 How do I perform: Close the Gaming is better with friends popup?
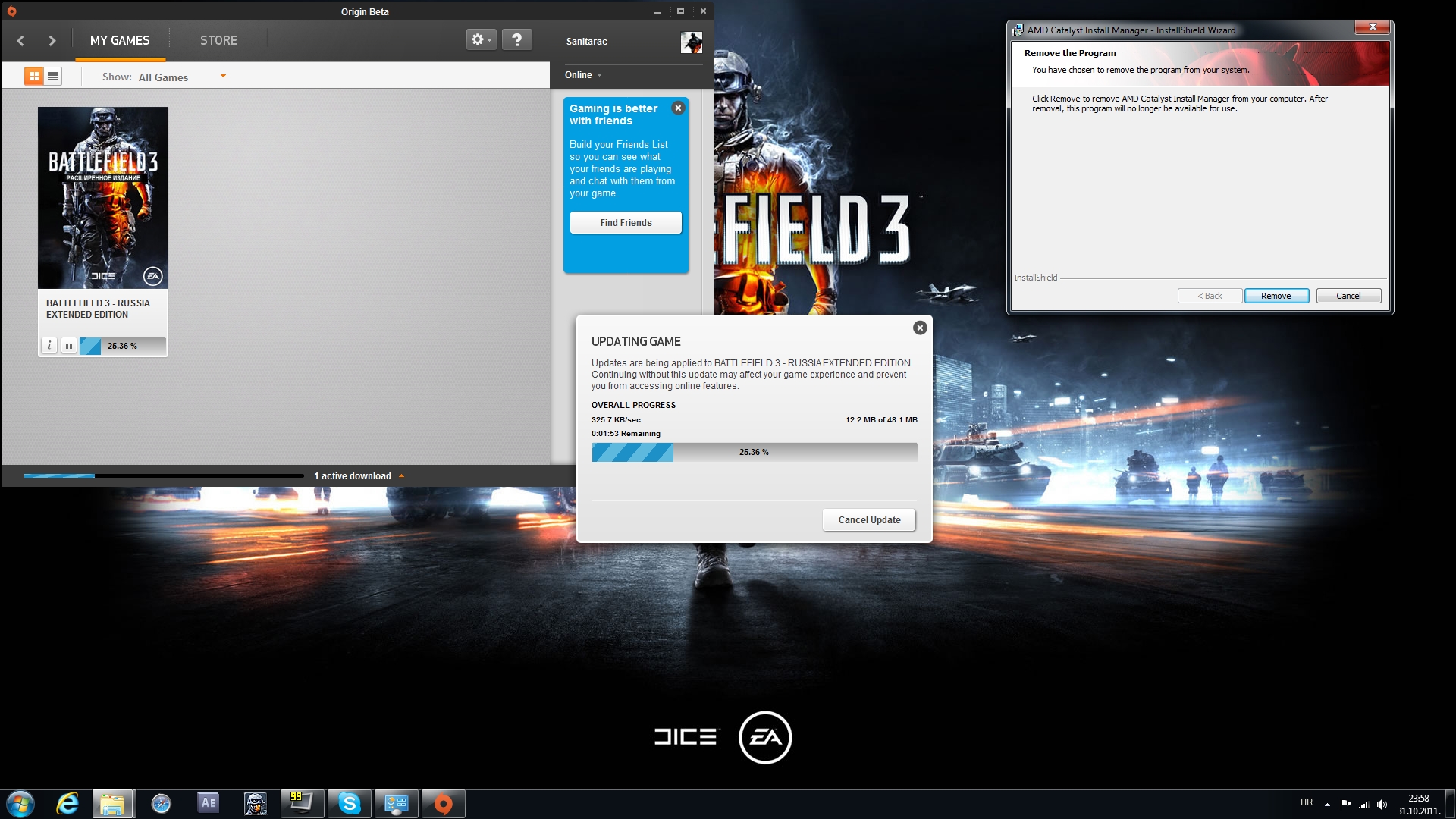tap(677, 108)
